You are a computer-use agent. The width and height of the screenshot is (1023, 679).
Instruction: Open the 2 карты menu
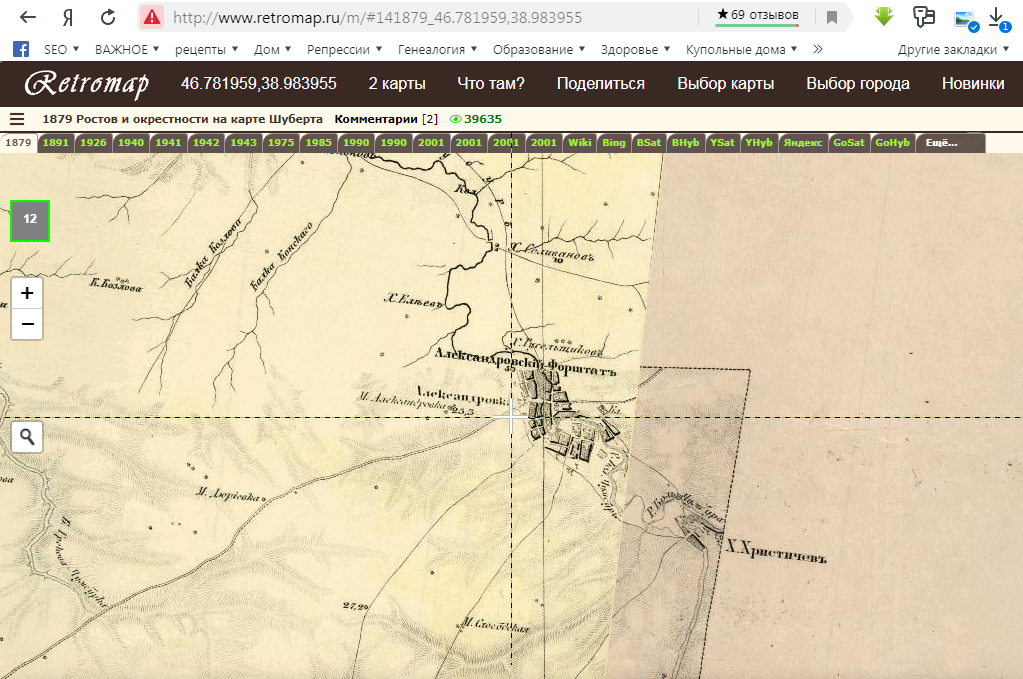pos(397,83)
